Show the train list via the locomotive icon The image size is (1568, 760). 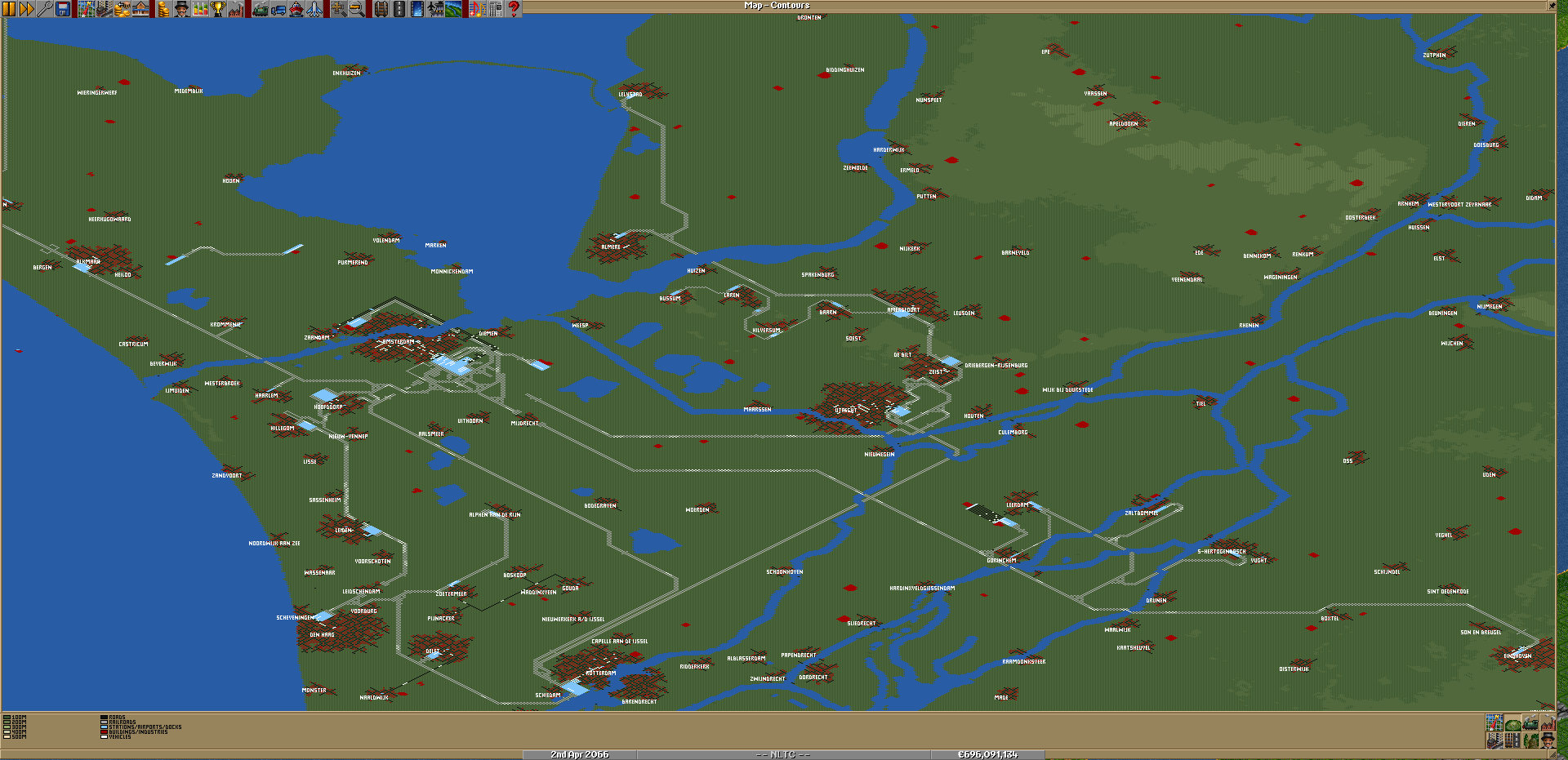[x=261, y=9]
